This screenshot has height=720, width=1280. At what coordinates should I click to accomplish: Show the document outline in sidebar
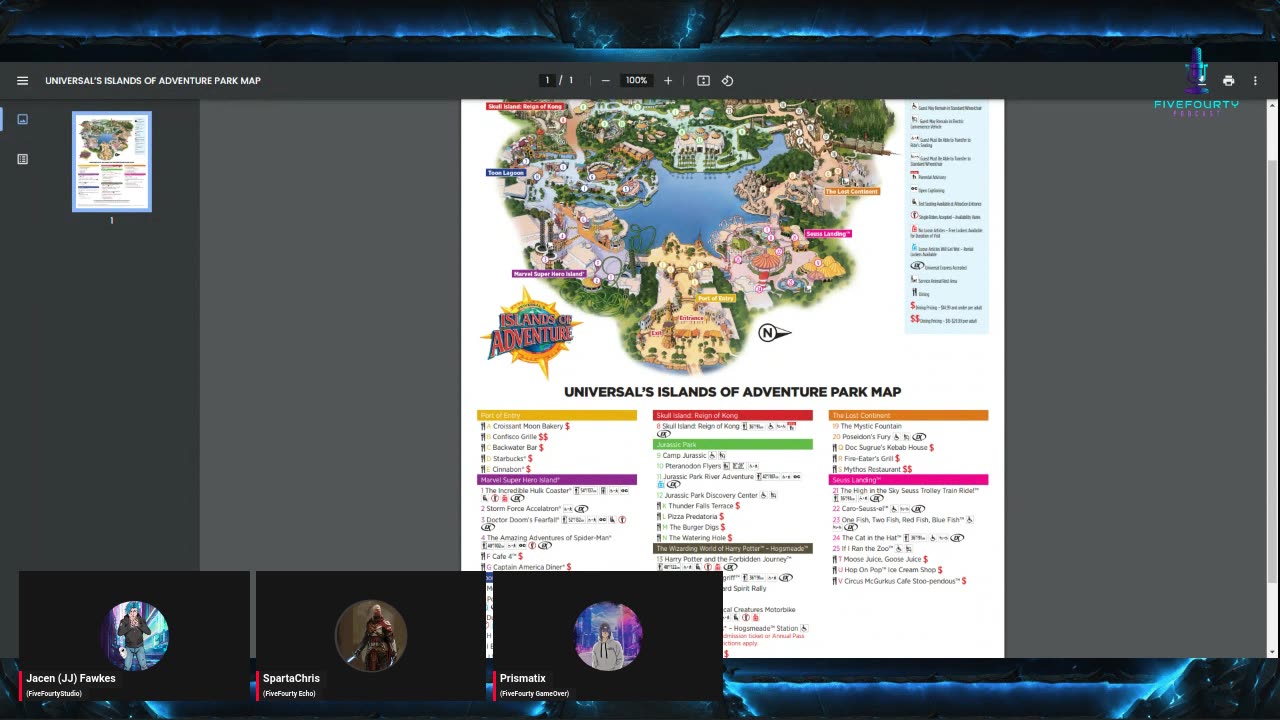point(22,159)
